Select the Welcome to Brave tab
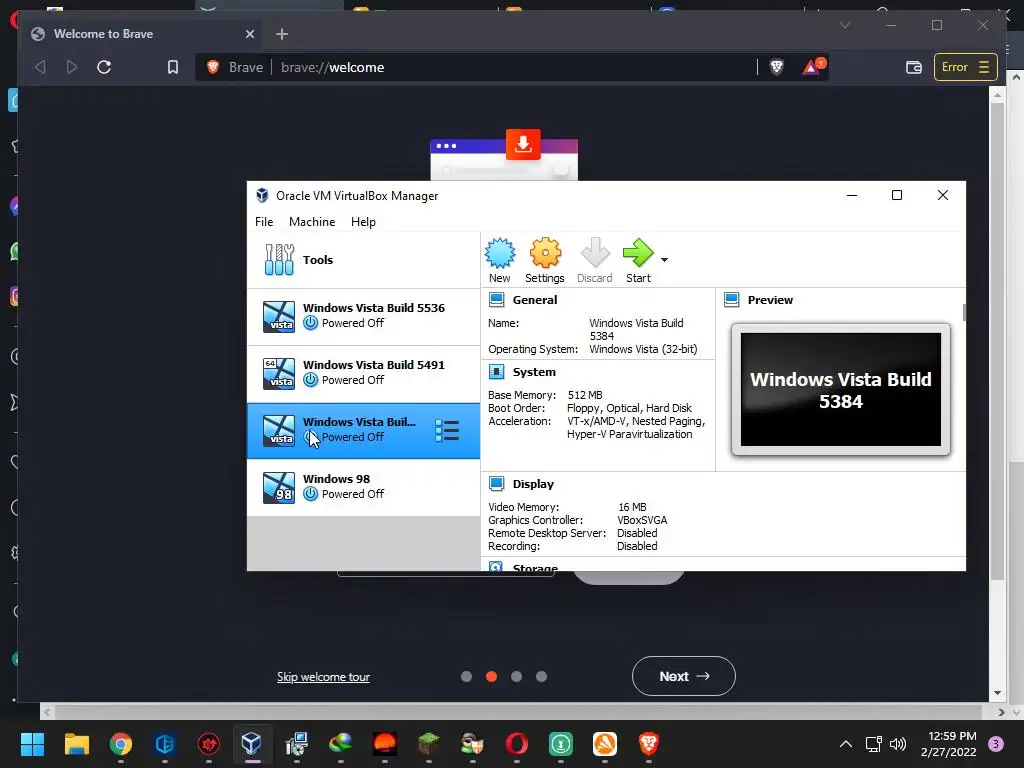 click(142, 34)
